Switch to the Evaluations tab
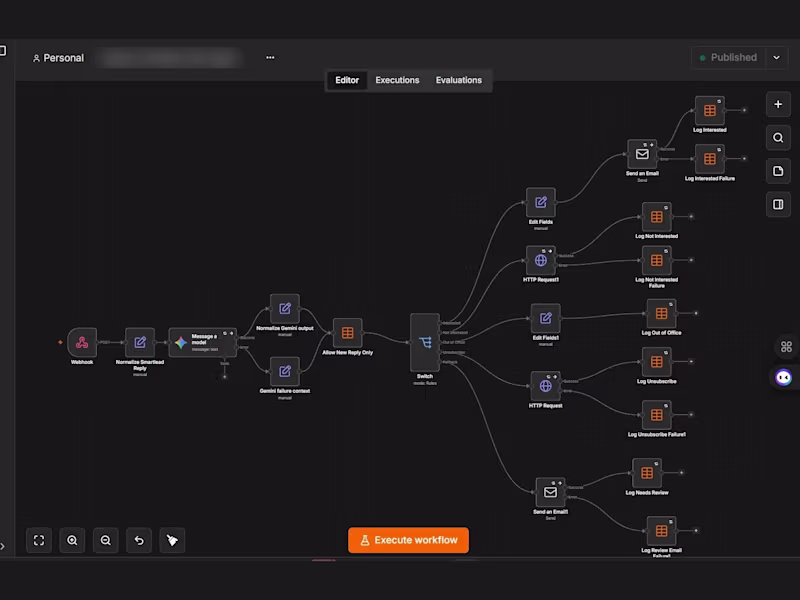The width and height of the screenshot is (800, 600). click(x=459, y=80)
